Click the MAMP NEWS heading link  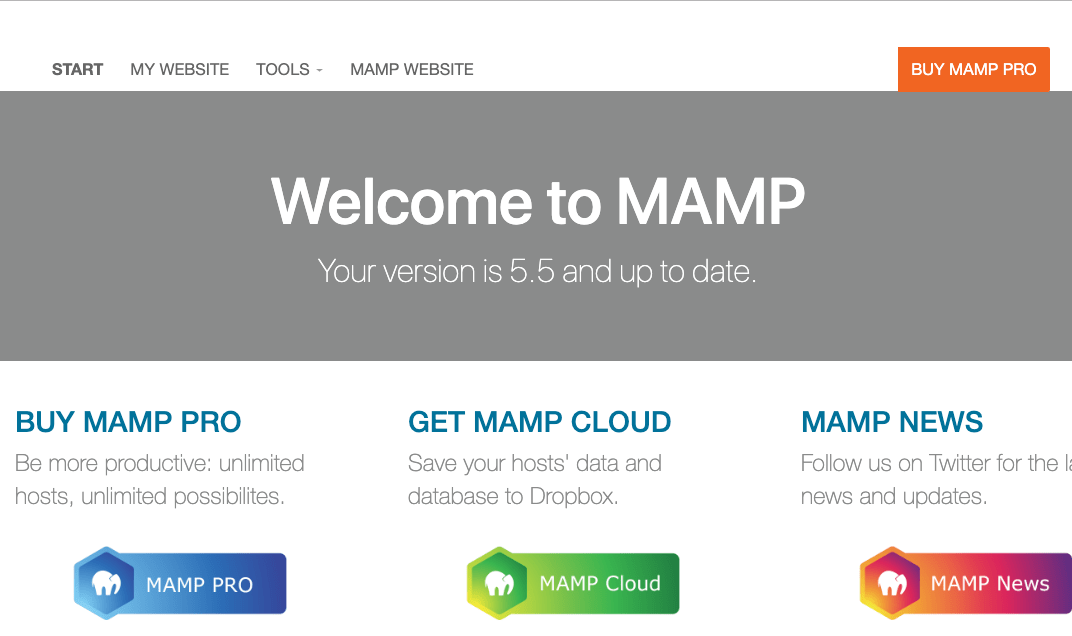(x=892, y=422)
